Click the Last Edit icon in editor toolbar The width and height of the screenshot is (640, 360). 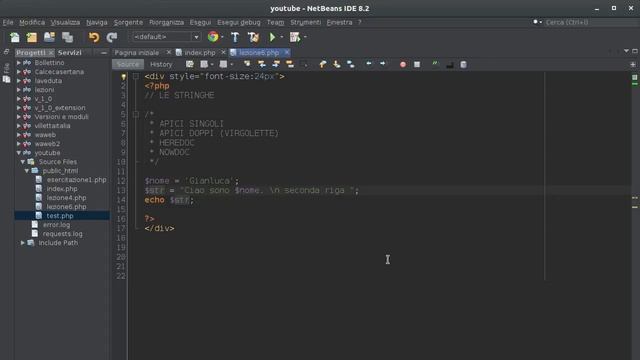click(190, 64)
